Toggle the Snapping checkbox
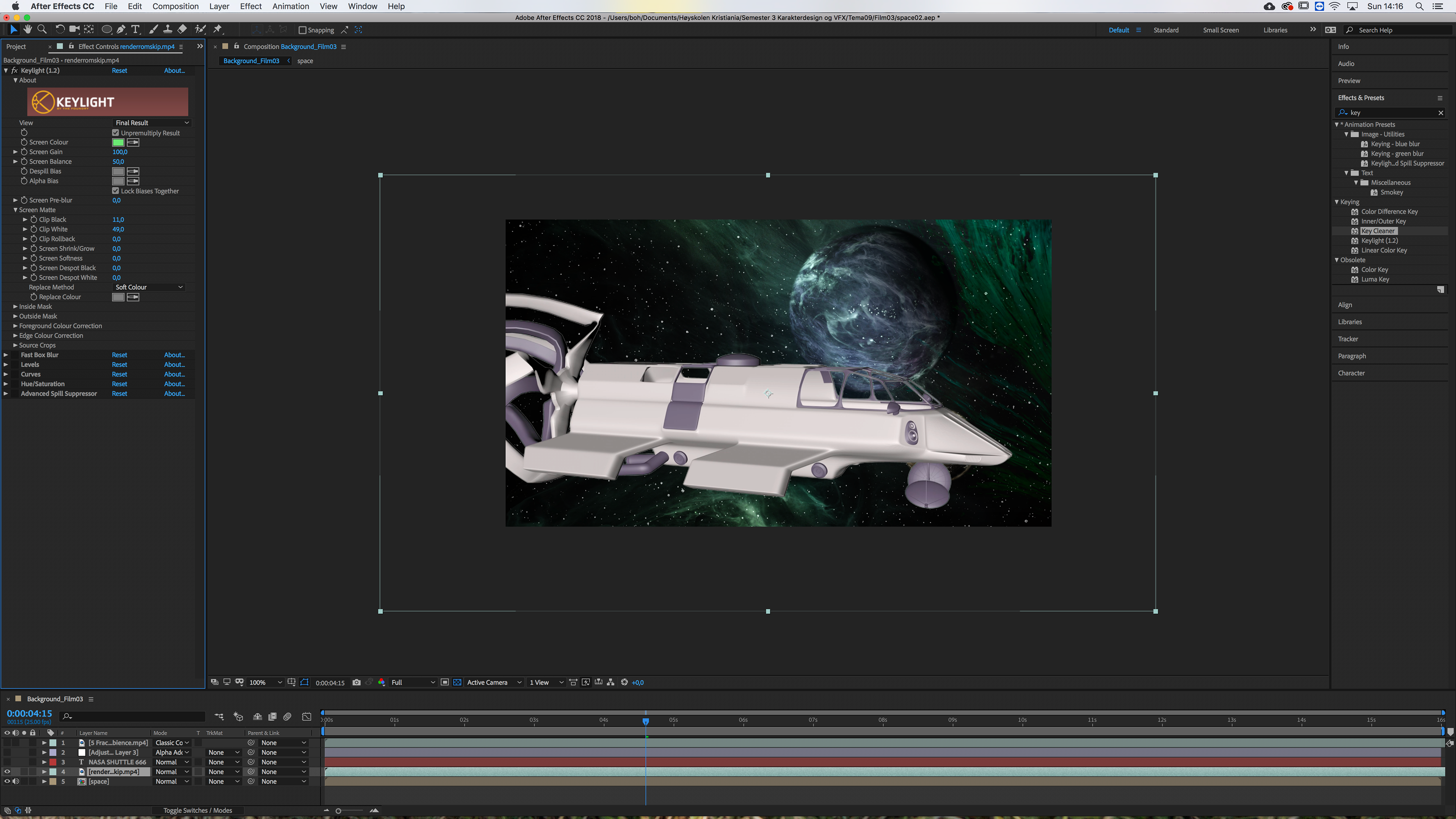The width and height of the screenshot is (1456, 819). tap(303, 30)
